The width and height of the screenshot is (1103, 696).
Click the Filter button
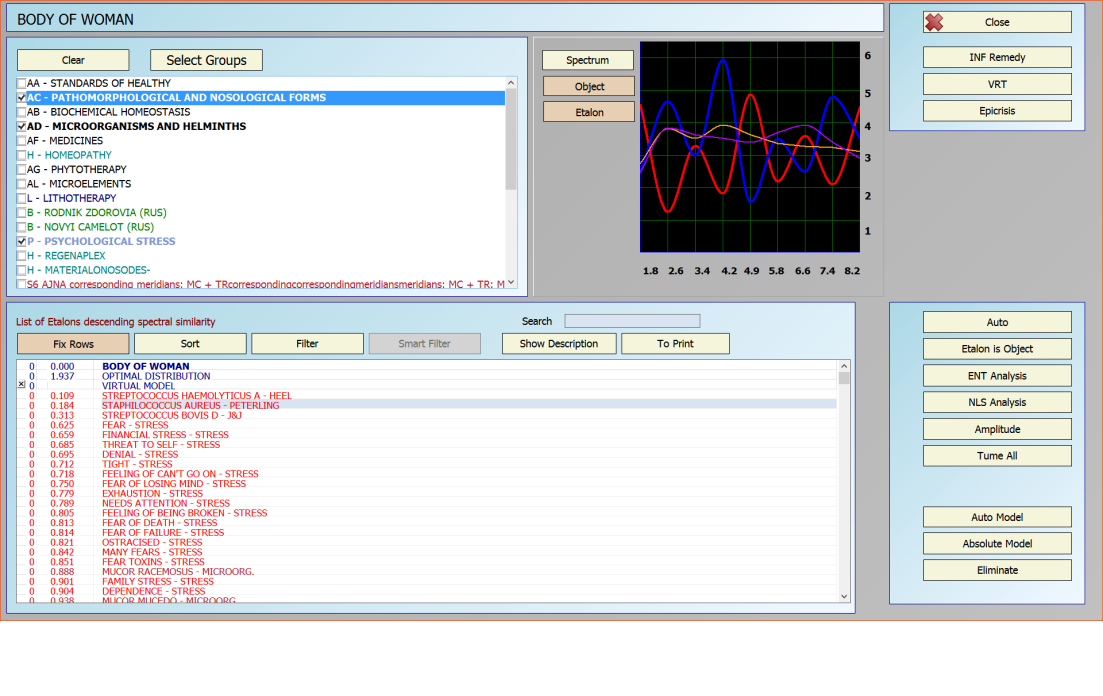point(307,343)
